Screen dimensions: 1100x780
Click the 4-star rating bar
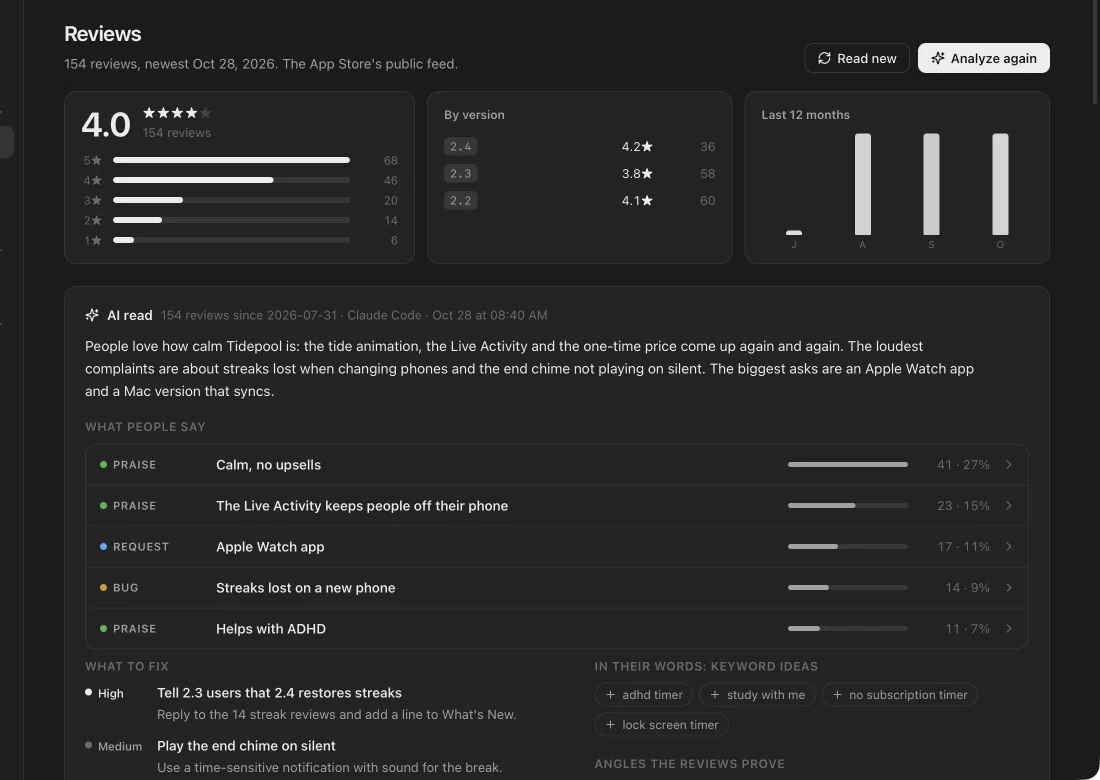(x=232, y=180)
